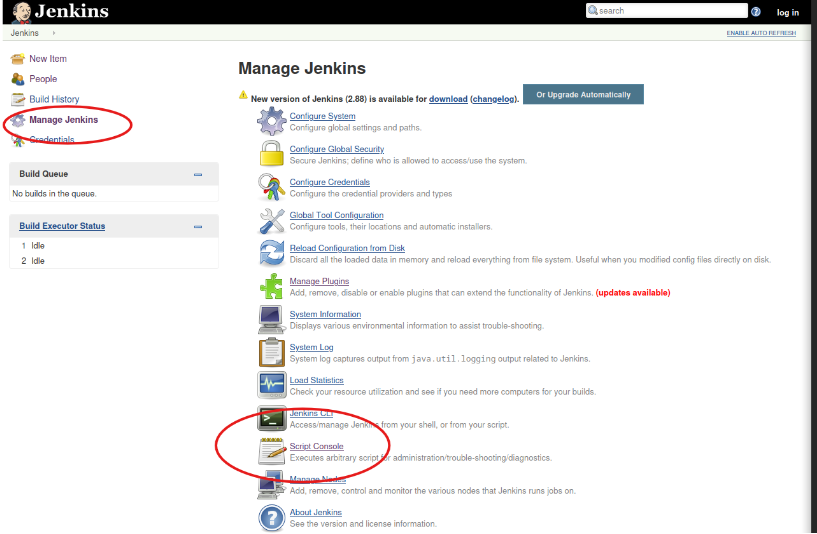The height and width of the screenshot is (534, 817).
Task: Click the search help icon in header
Action: pyautogui.click(x=756, y=12)
